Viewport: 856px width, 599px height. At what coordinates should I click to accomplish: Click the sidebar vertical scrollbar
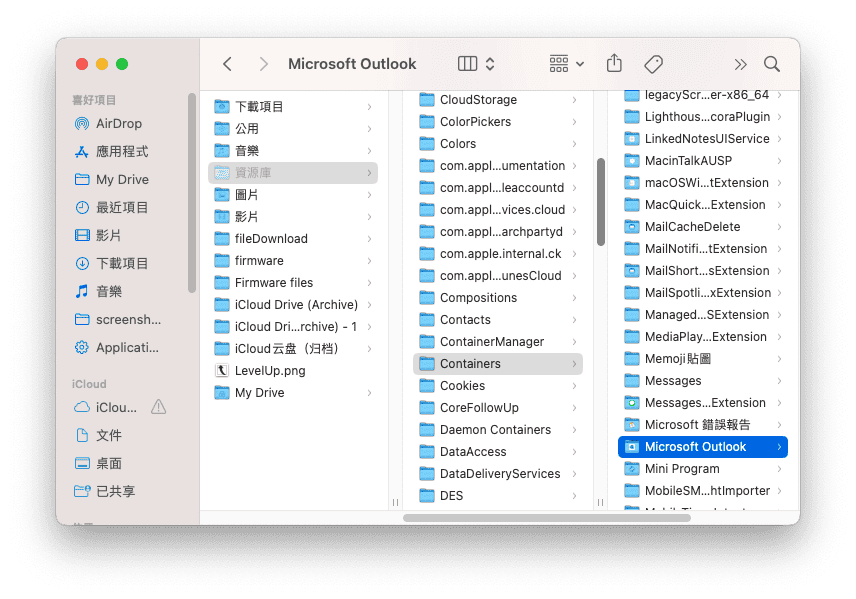(x=192, y=193)
